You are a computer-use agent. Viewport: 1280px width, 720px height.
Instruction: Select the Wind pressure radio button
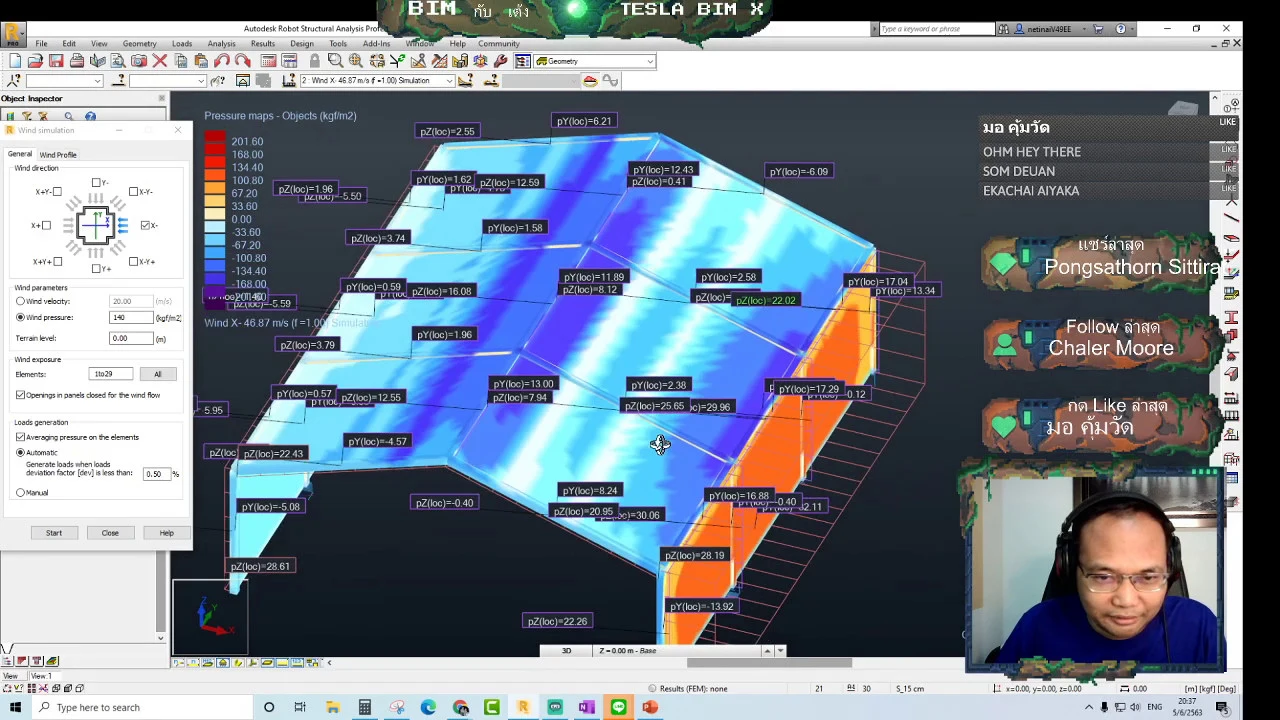tap(20, 317)
